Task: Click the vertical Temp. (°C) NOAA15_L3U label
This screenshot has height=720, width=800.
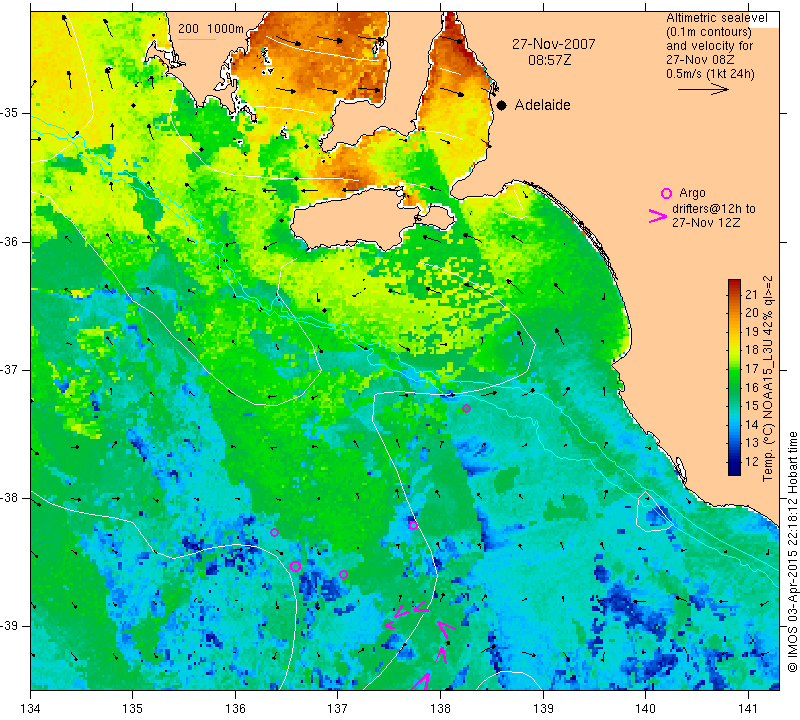Action: click(767, 378)
